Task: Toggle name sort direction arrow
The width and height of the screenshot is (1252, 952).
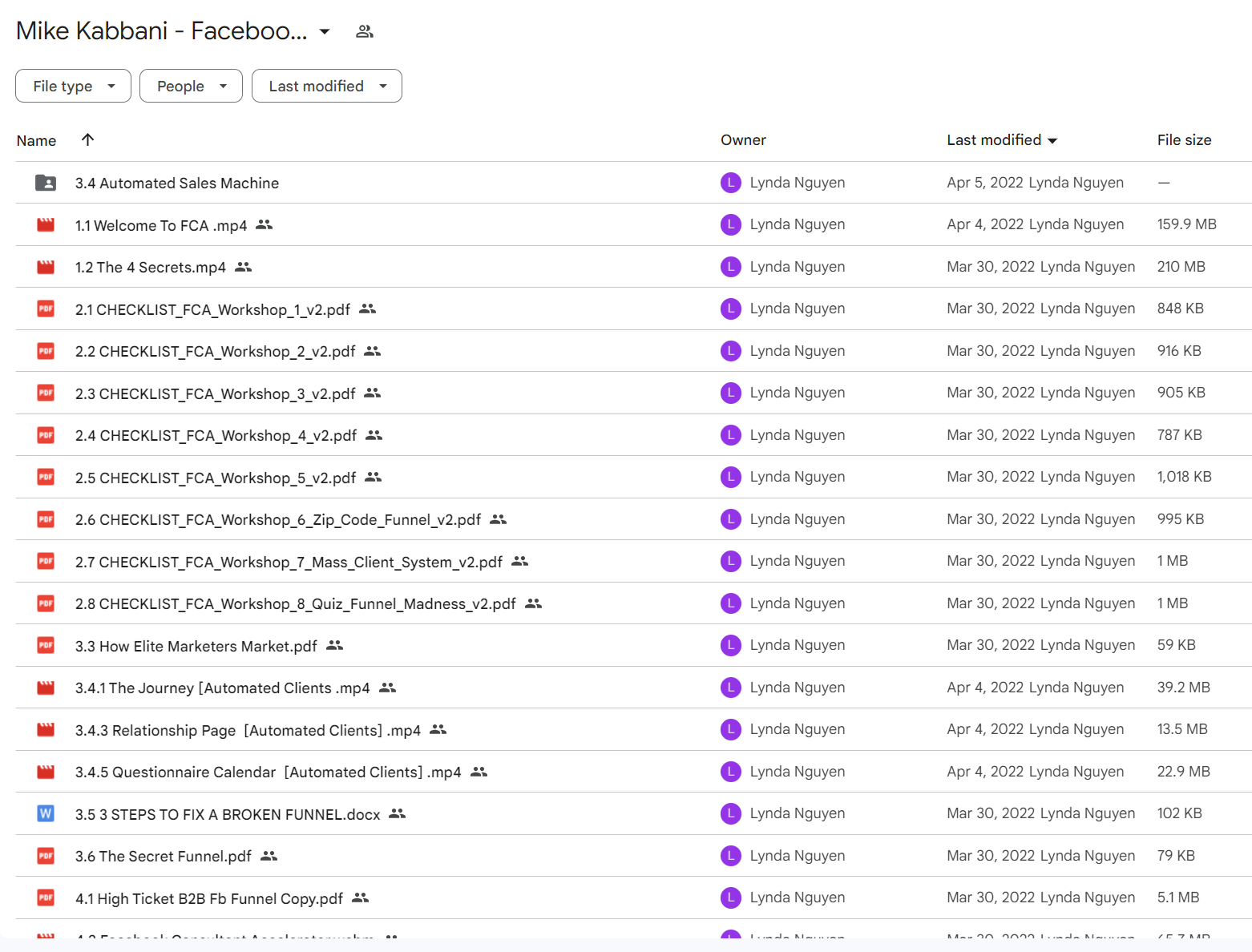Action: (x=88, y=139)
